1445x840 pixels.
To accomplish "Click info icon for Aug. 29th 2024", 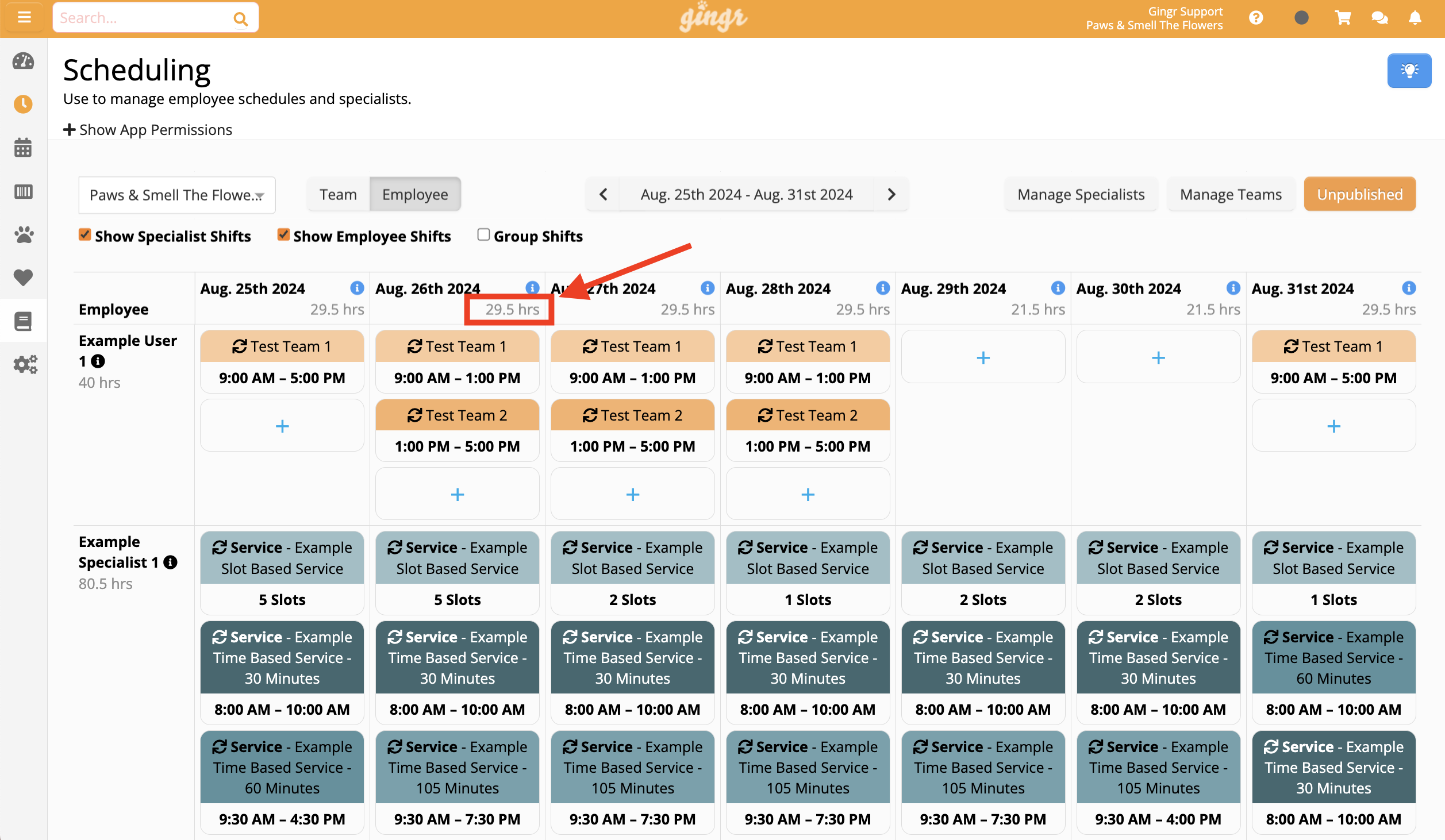I will click(1058, 288).
